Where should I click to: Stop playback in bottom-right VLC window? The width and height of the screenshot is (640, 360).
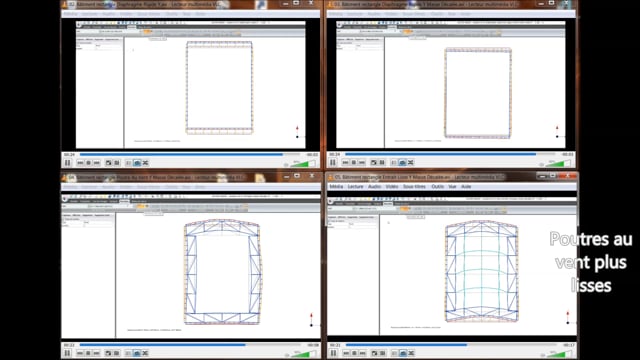click(354, 353)
